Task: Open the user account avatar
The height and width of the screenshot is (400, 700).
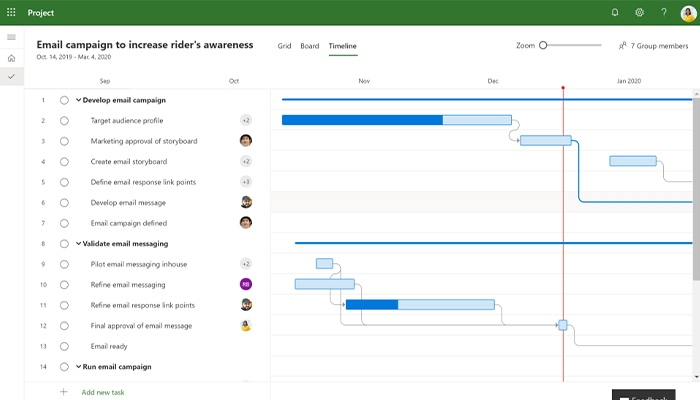Action: [688, 13]
